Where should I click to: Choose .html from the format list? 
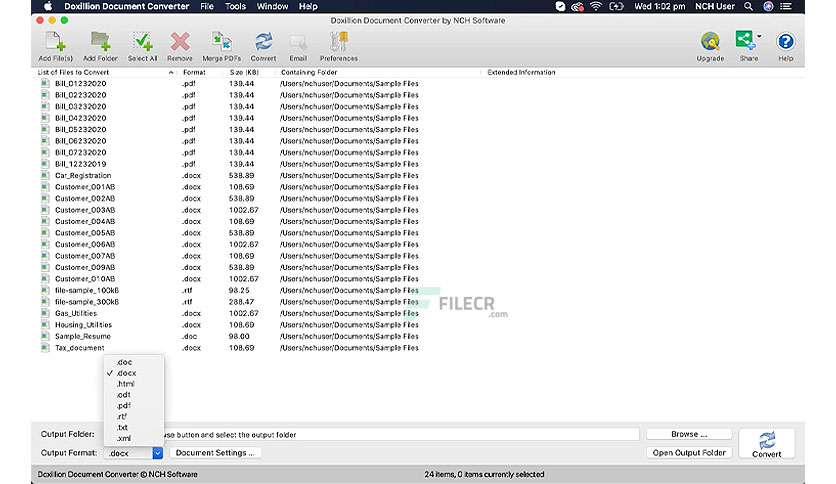coord(134,384)
